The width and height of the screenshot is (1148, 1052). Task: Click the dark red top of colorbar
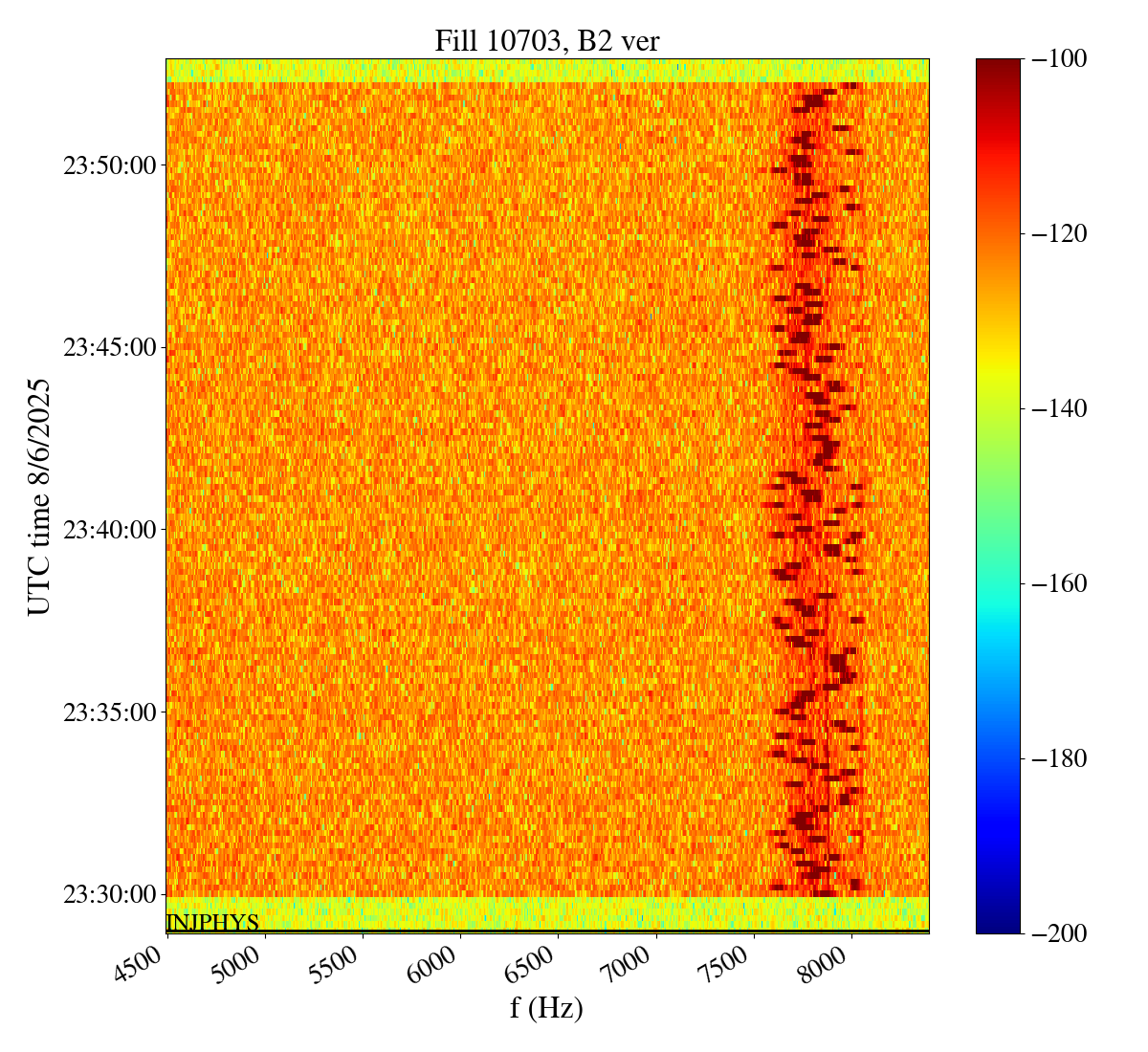coord(998,67)
